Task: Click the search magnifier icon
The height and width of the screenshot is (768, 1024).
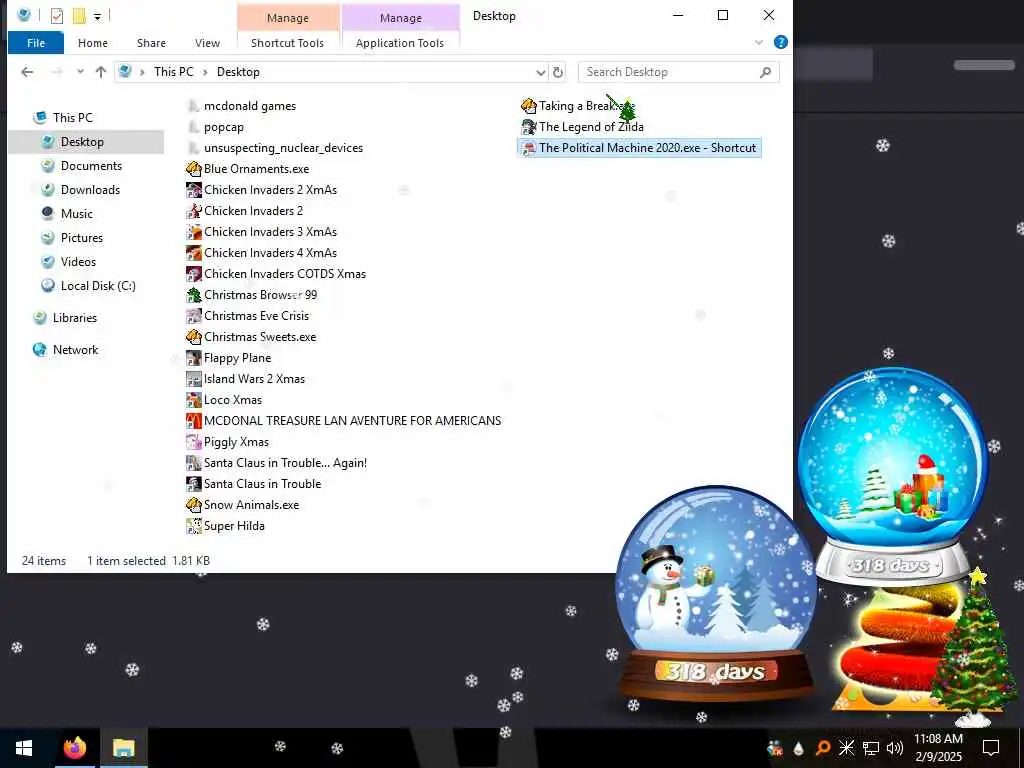Action: coord(765,72)
